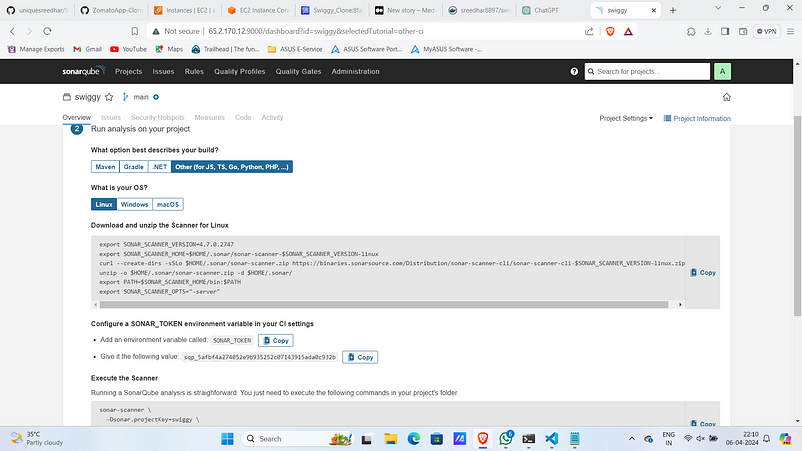Select Linux as OS
This screenshot has height=451, width=802.
click(x=104, y=205)
